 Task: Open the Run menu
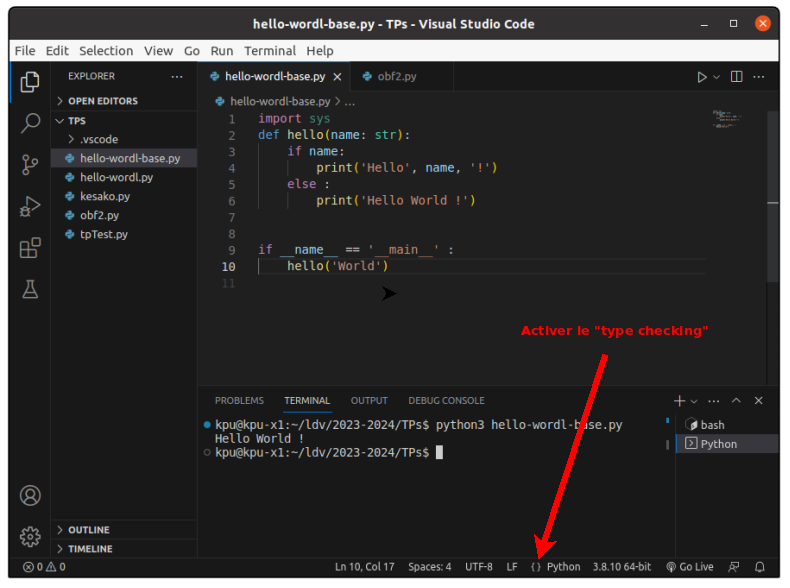(222, 51)
